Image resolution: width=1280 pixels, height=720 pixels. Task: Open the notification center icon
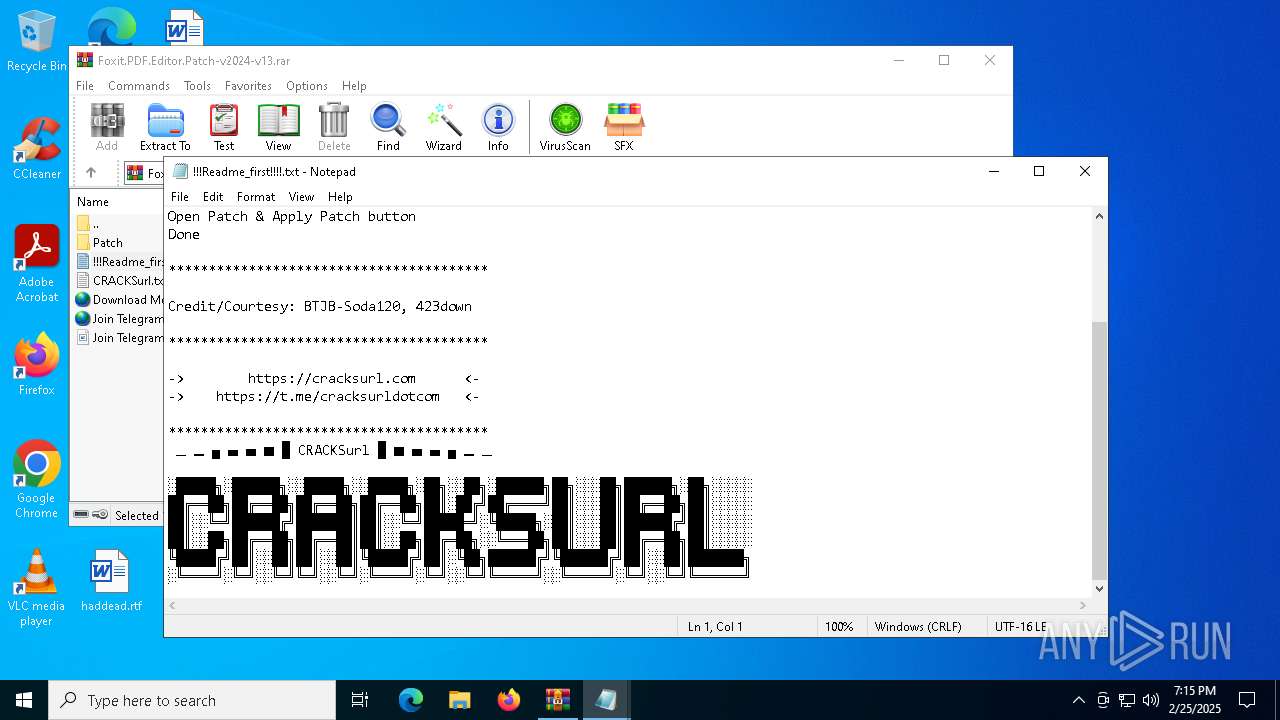(x=1247, y=700)
